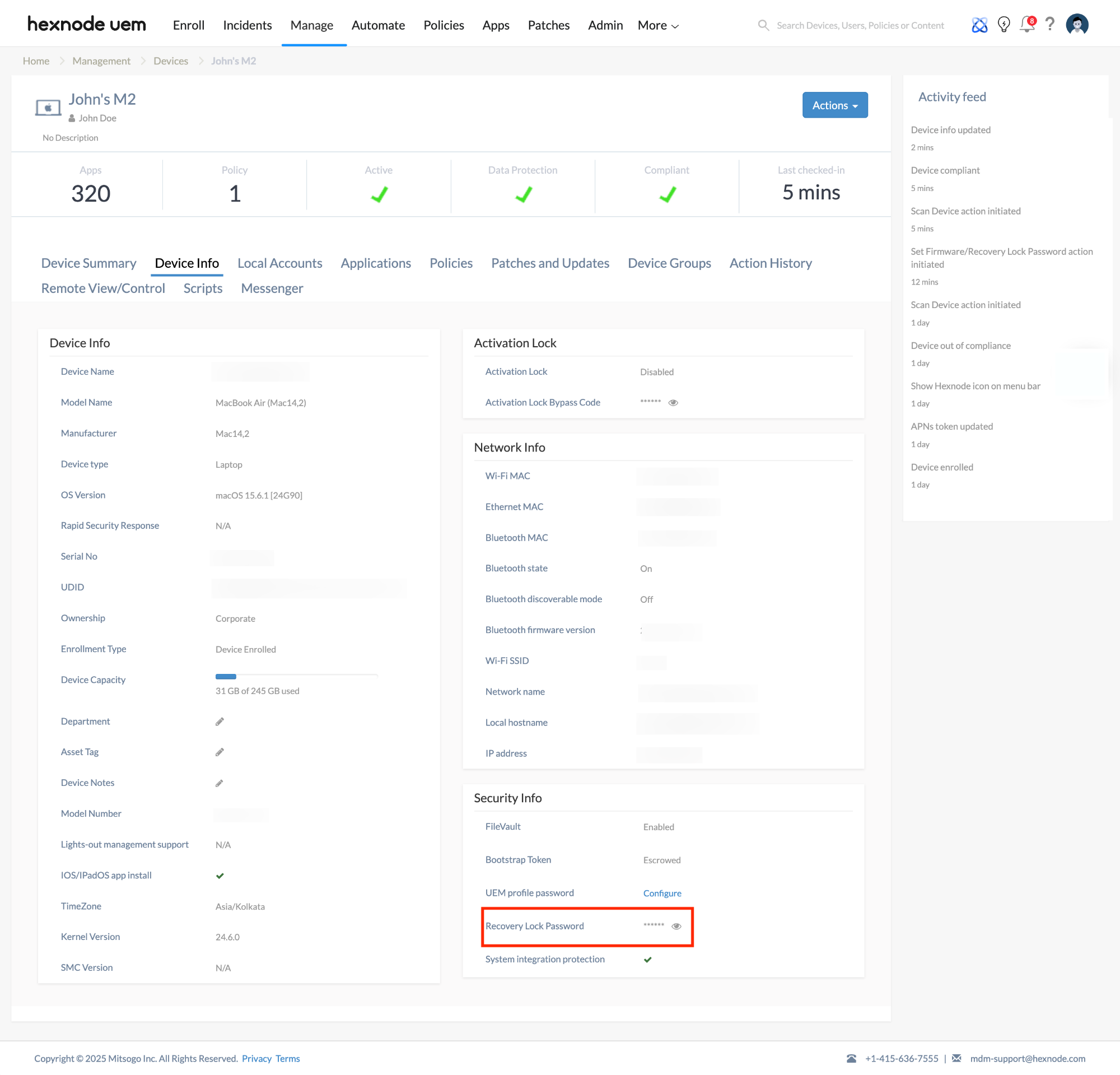Open the Actions dropdown
1120x1075 pixels.
click(834, 105)
